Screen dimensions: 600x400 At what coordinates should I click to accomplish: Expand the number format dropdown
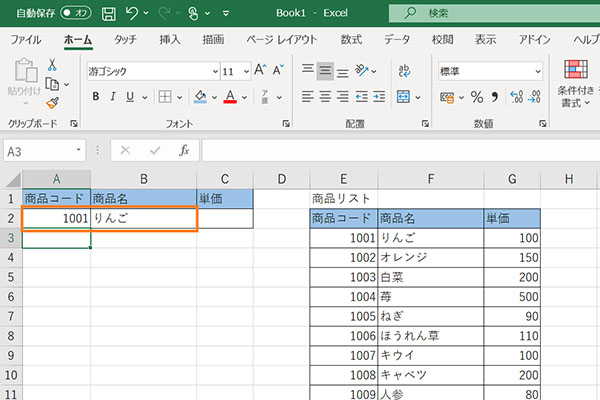point(538,72)
